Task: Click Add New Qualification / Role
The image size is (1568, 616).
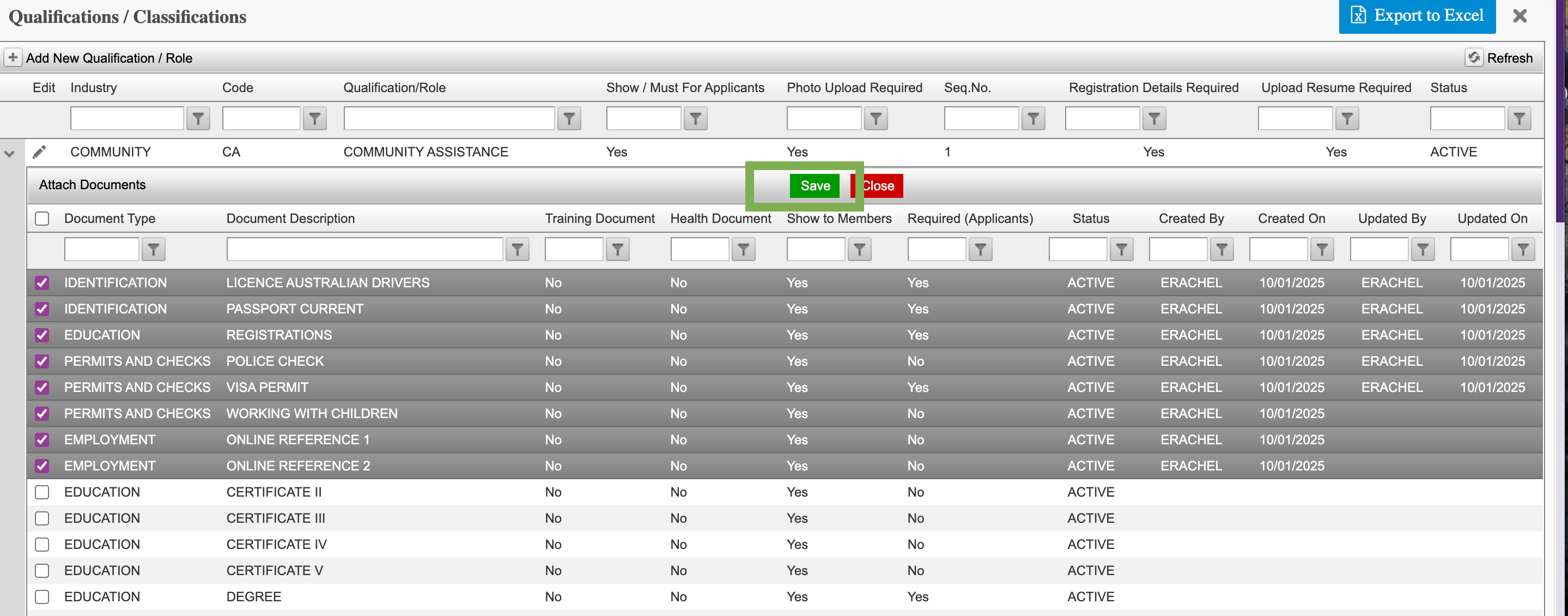Action: click(x=109, y=58)
